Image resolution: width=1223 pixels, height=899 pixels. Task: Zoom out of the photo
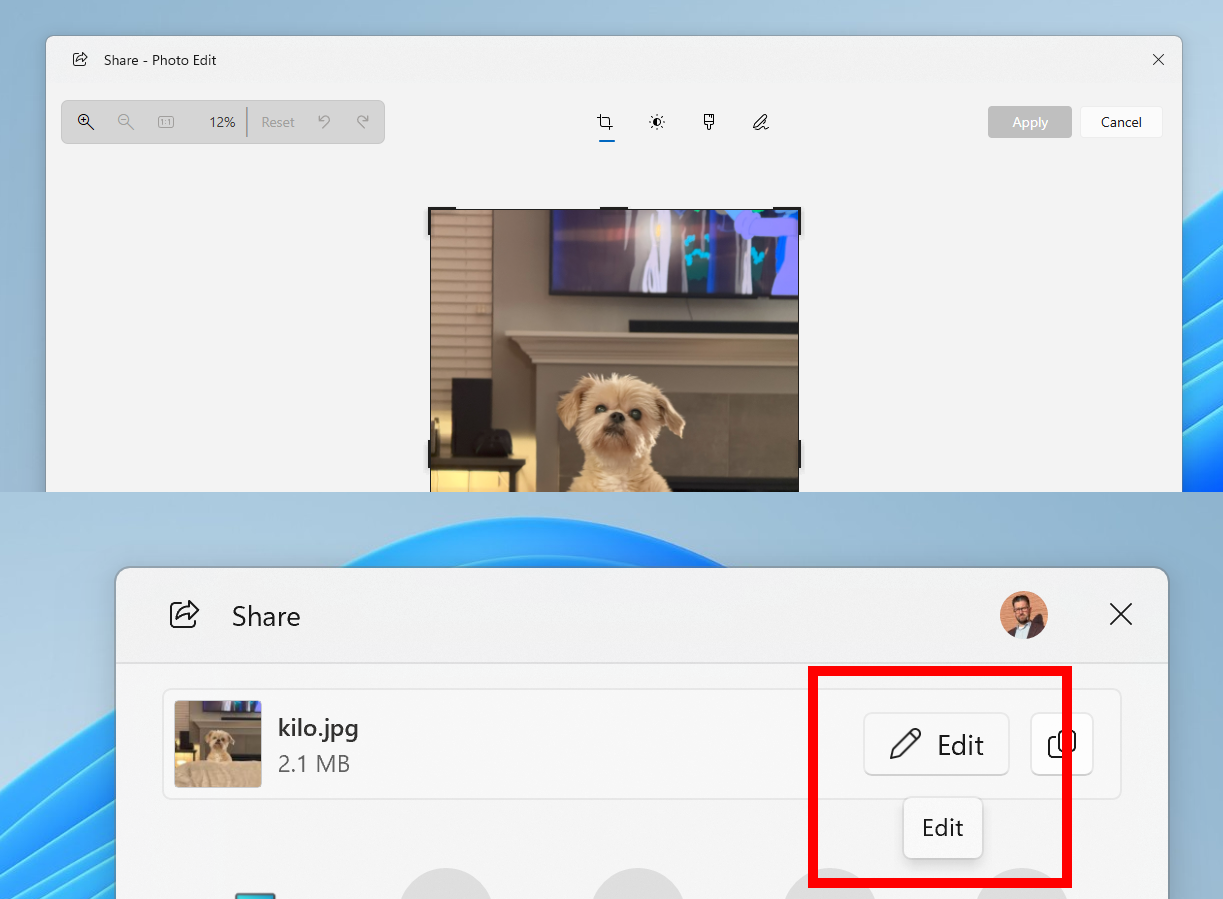tap(125, 121)
